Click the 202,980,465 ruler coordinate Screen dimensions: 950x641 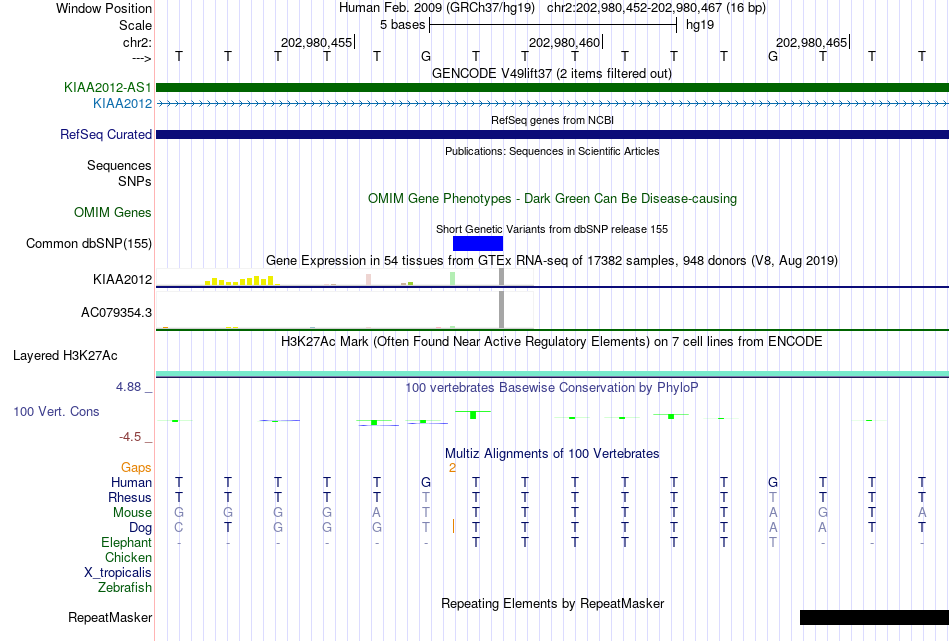(x=811, y=42)
